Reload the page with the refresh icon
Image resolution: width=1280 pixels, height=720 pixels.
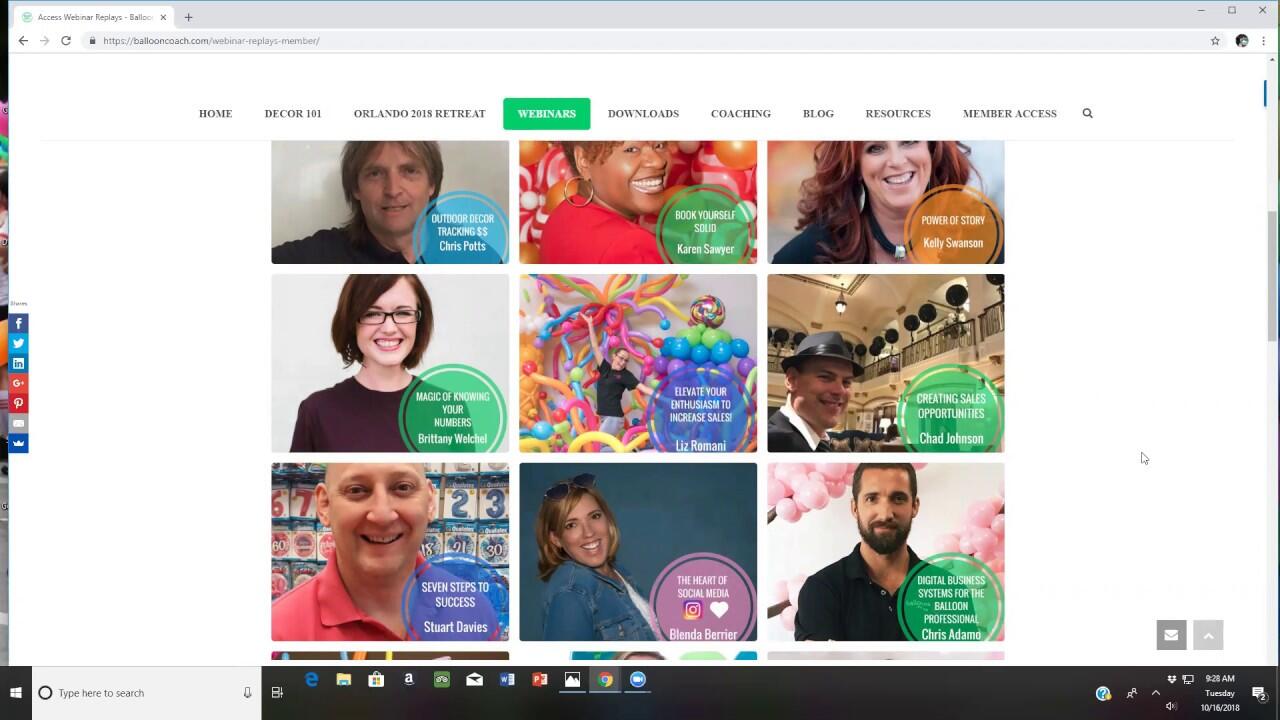(x=66, y=41)
